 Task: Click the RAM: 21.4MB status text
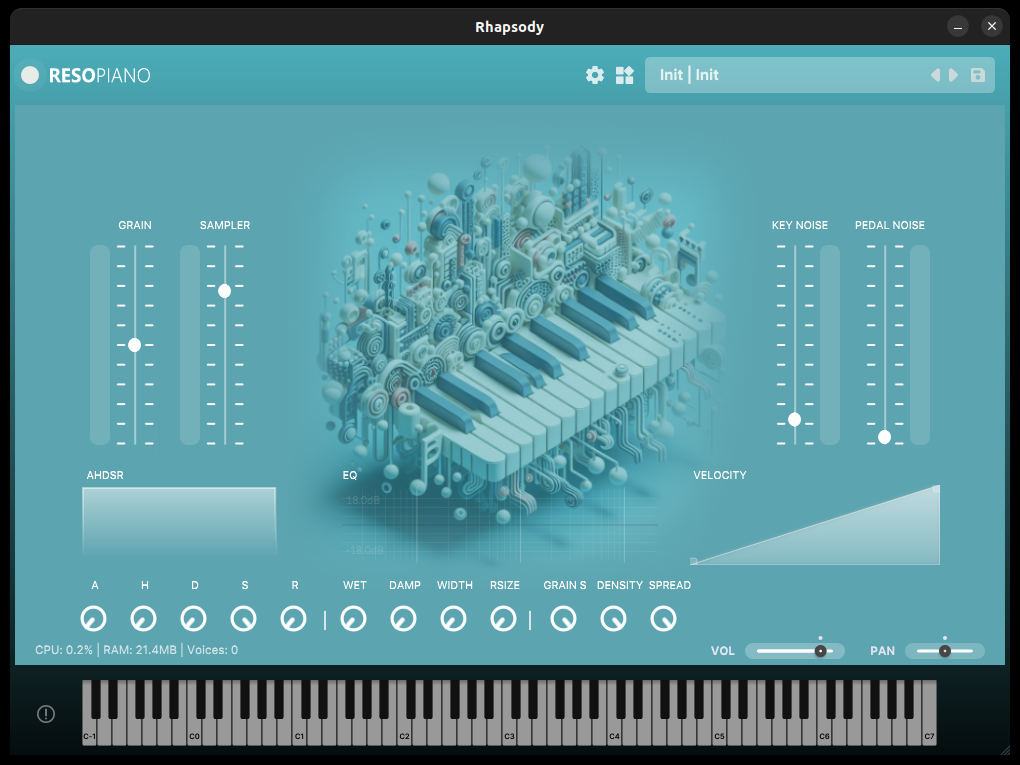point(140,650)
